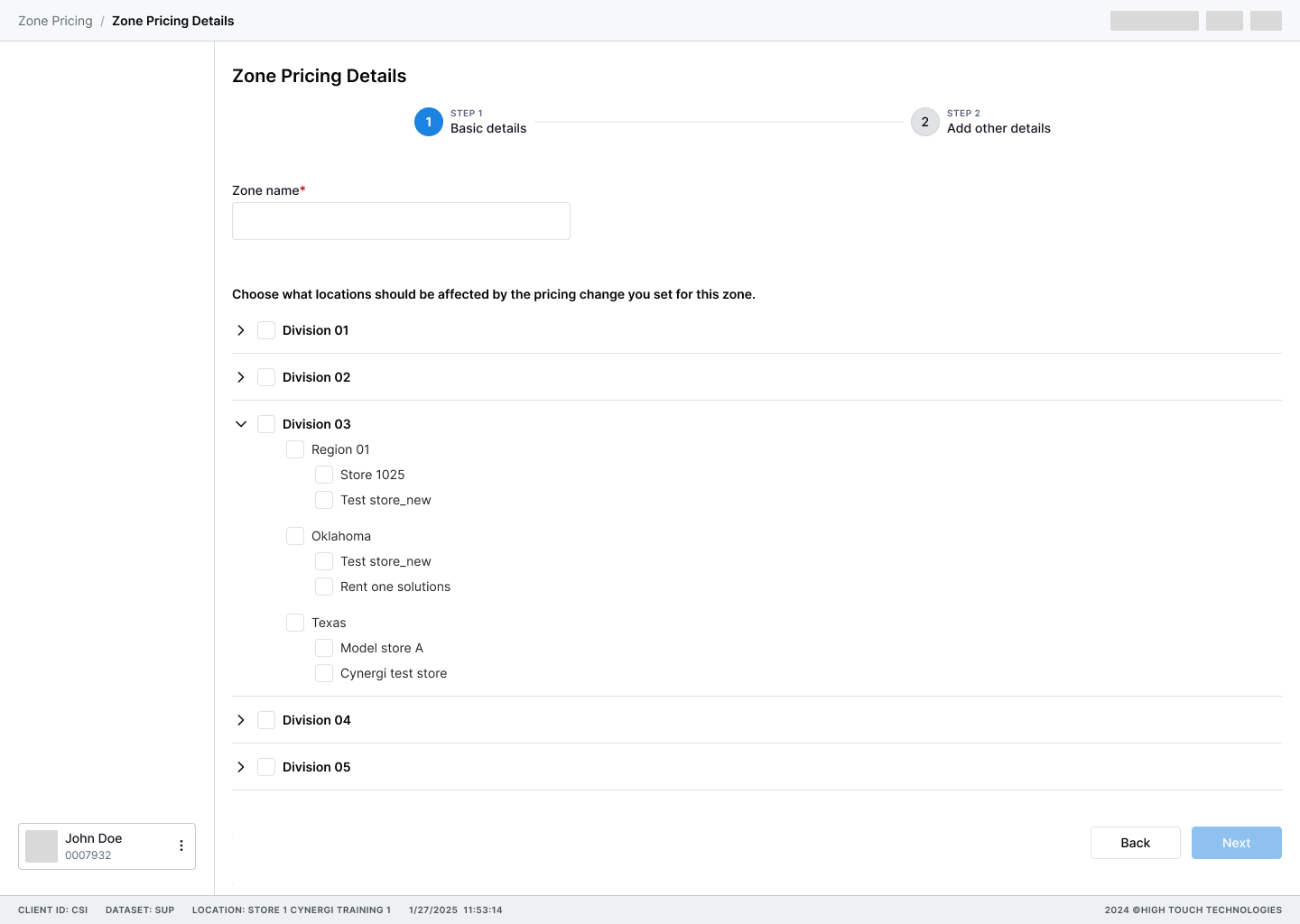The image size is (1300, 924).
Task: Expand Division 04 locations list
Action: click(241, 720)
